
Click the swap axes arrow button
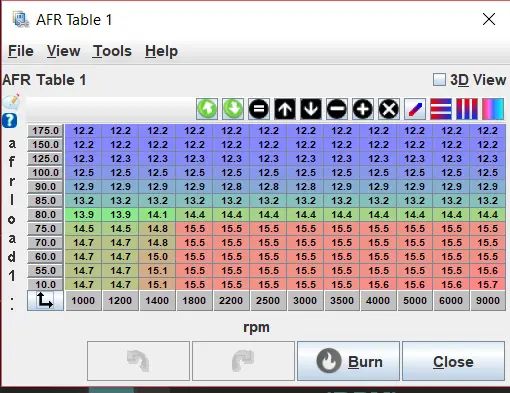coord(45,300)
